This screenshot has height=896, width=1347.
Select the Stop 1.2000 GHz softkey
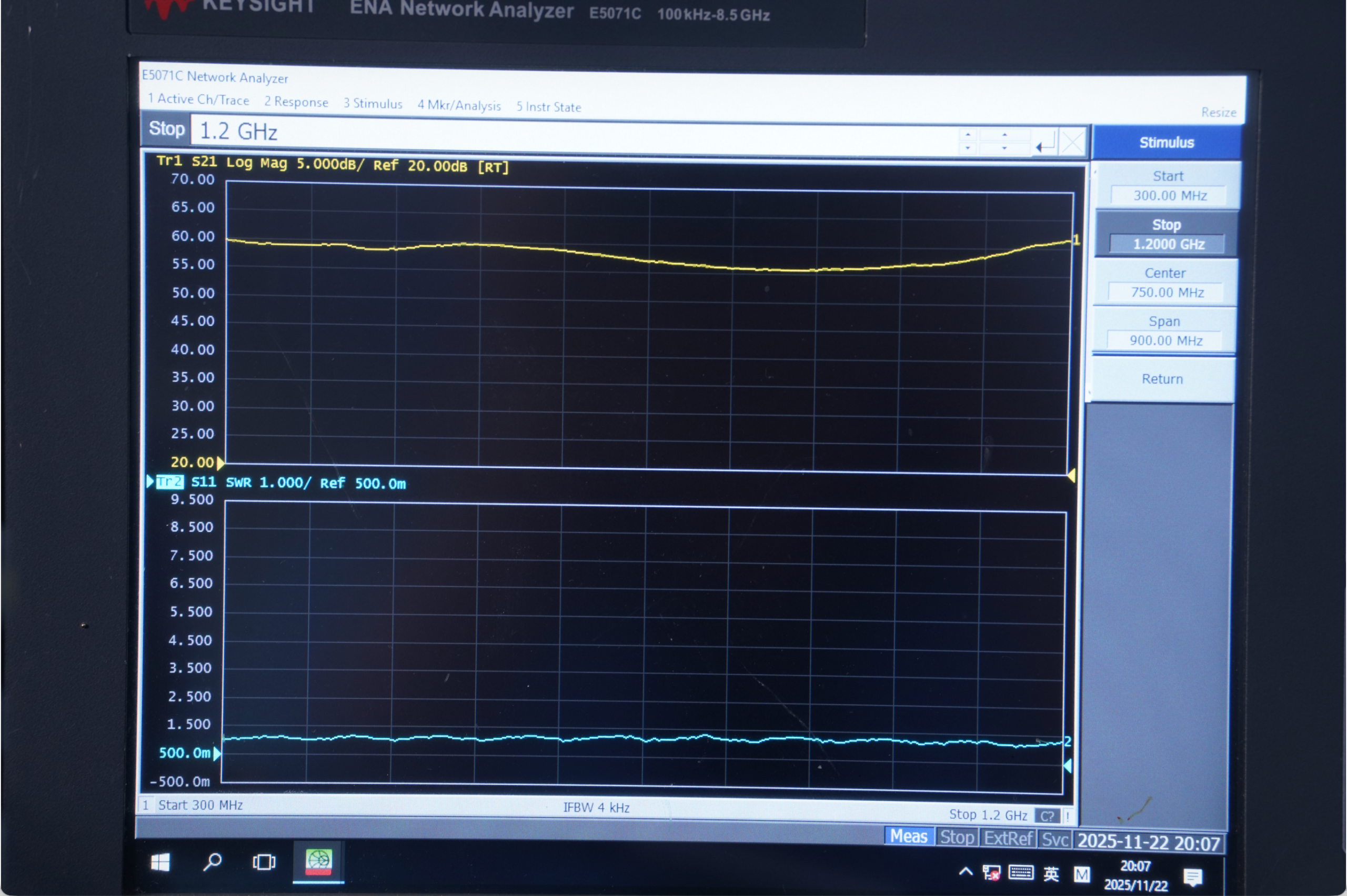[1167, 235]
